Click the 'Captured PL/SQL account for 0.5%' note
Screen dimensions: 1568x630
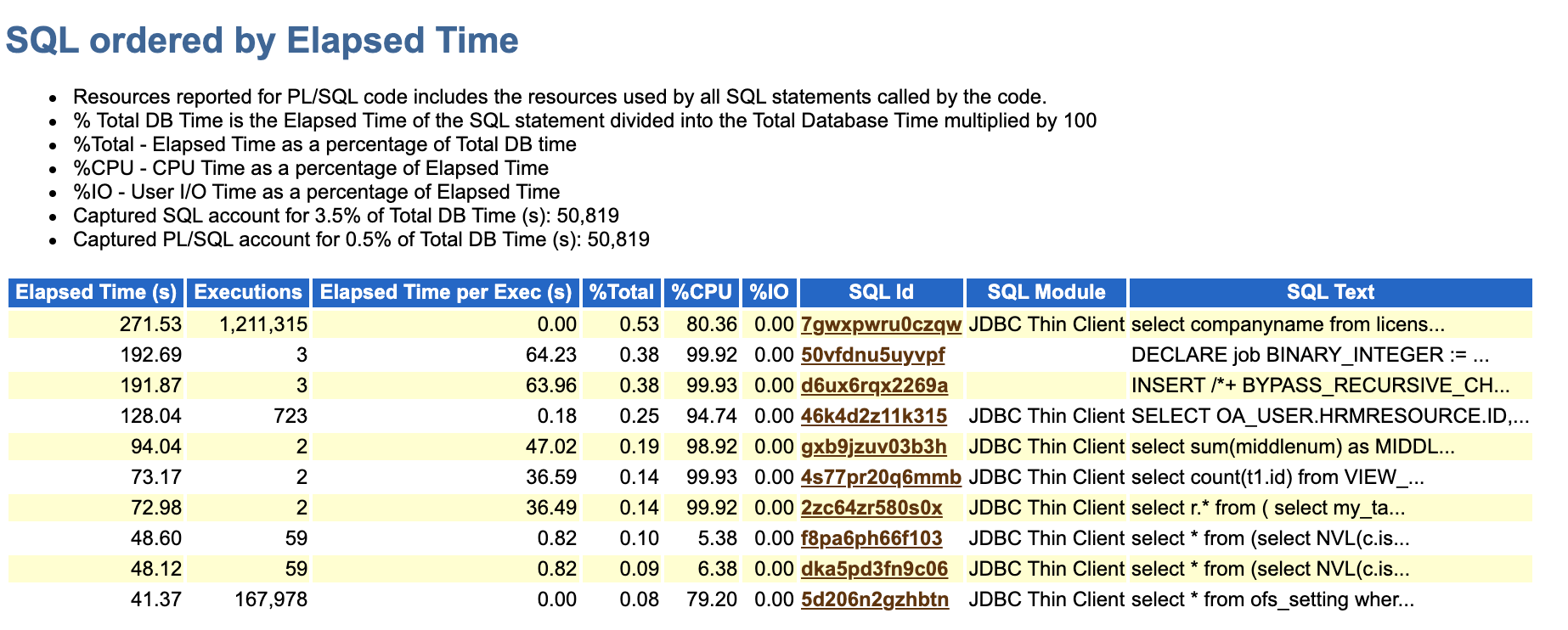click(361, 239)
